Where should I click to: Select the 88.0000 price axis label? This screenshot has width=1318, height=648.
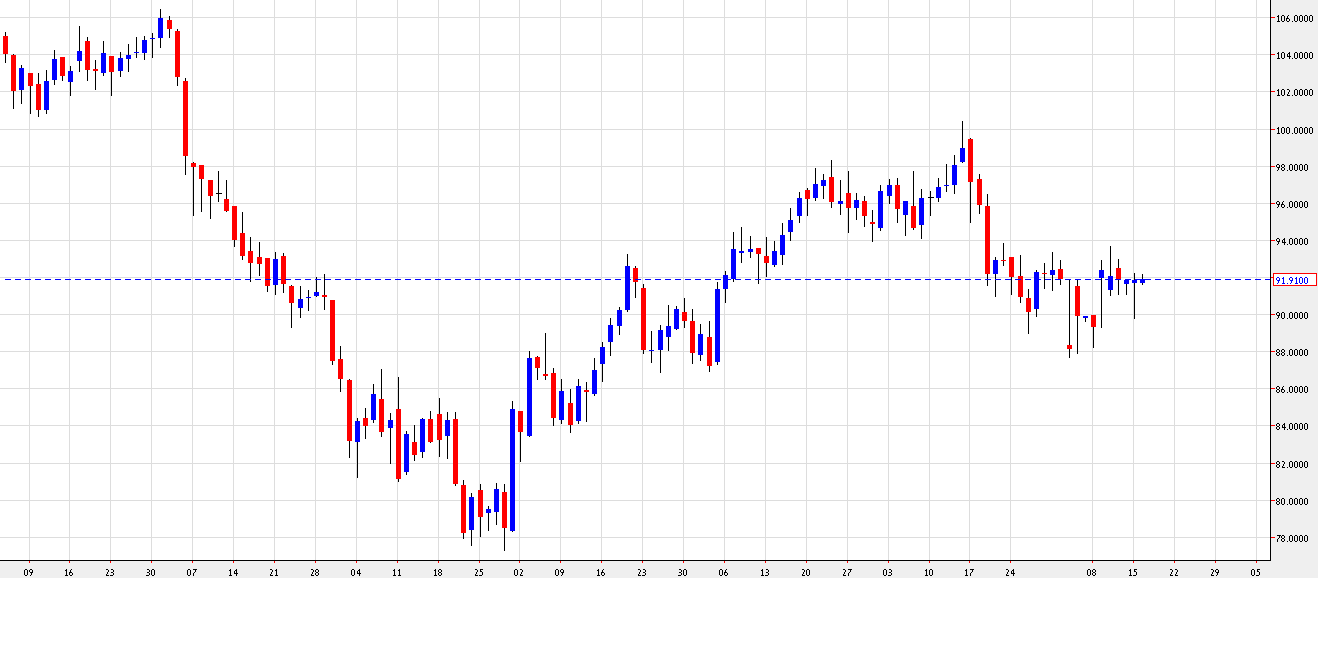coord(1294,352)
